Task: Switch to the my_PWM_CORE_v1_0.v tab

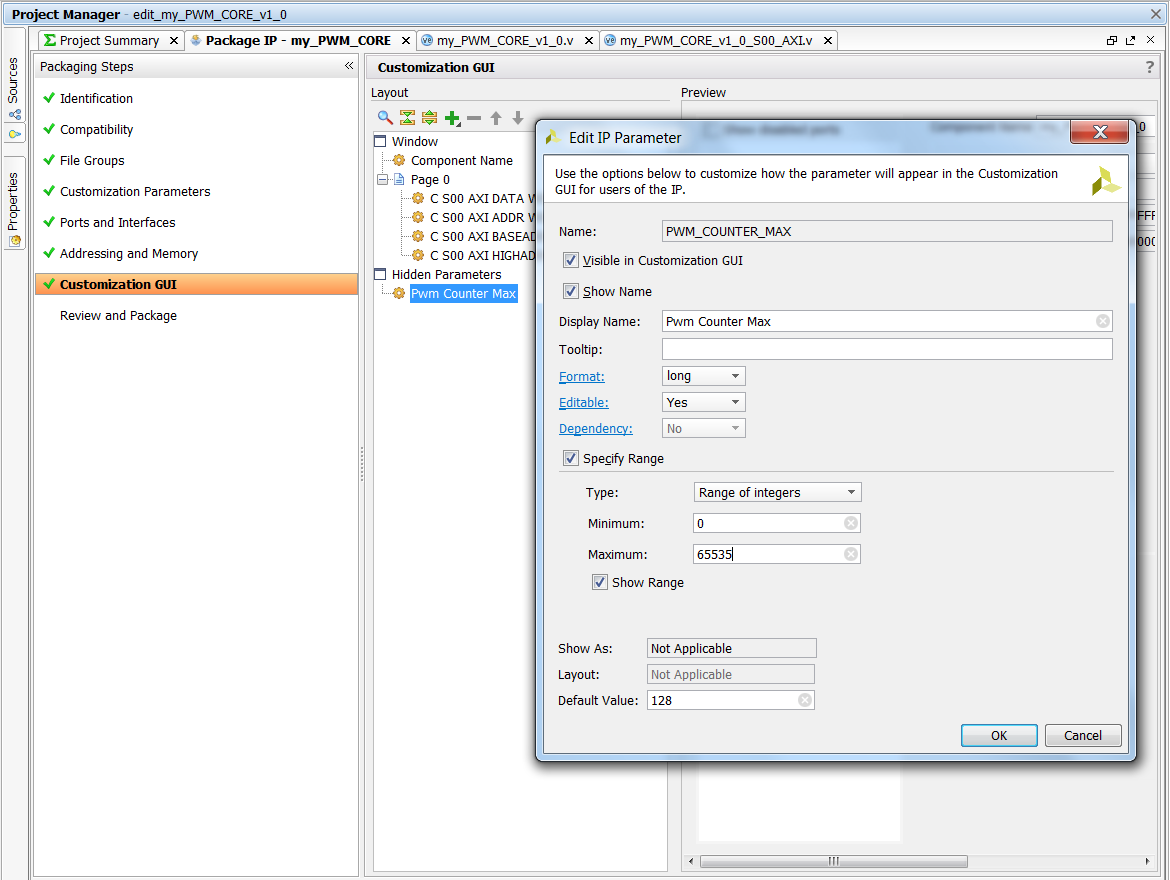Action: pyautogui.click(x=505, y=40)
